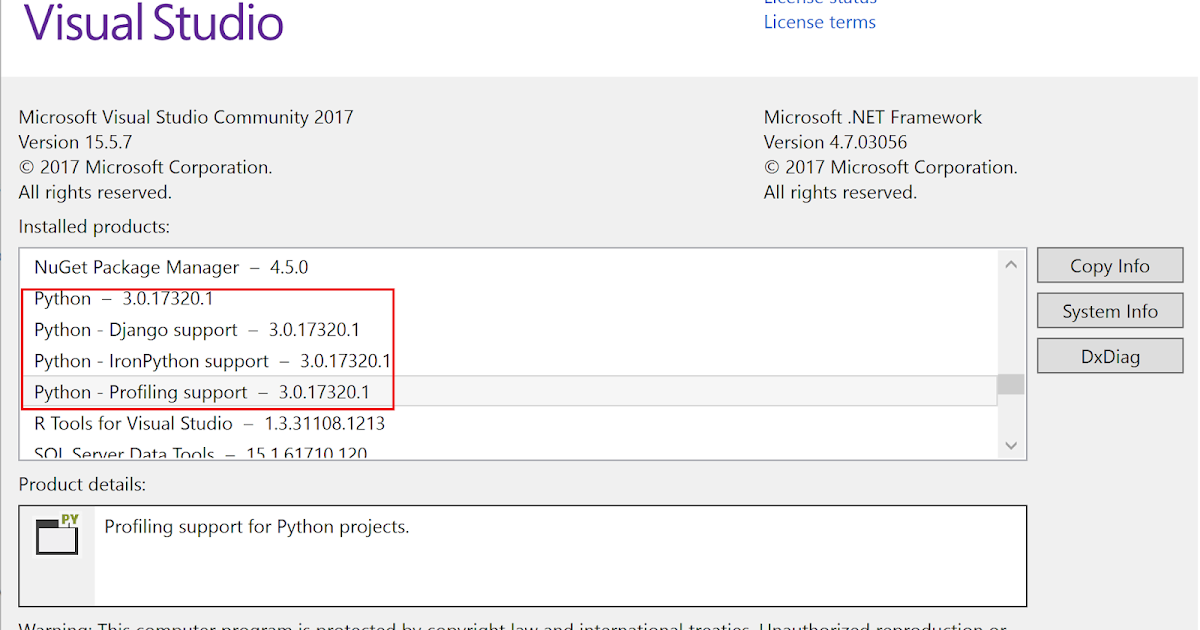Open System Info

pos(1110,311)
